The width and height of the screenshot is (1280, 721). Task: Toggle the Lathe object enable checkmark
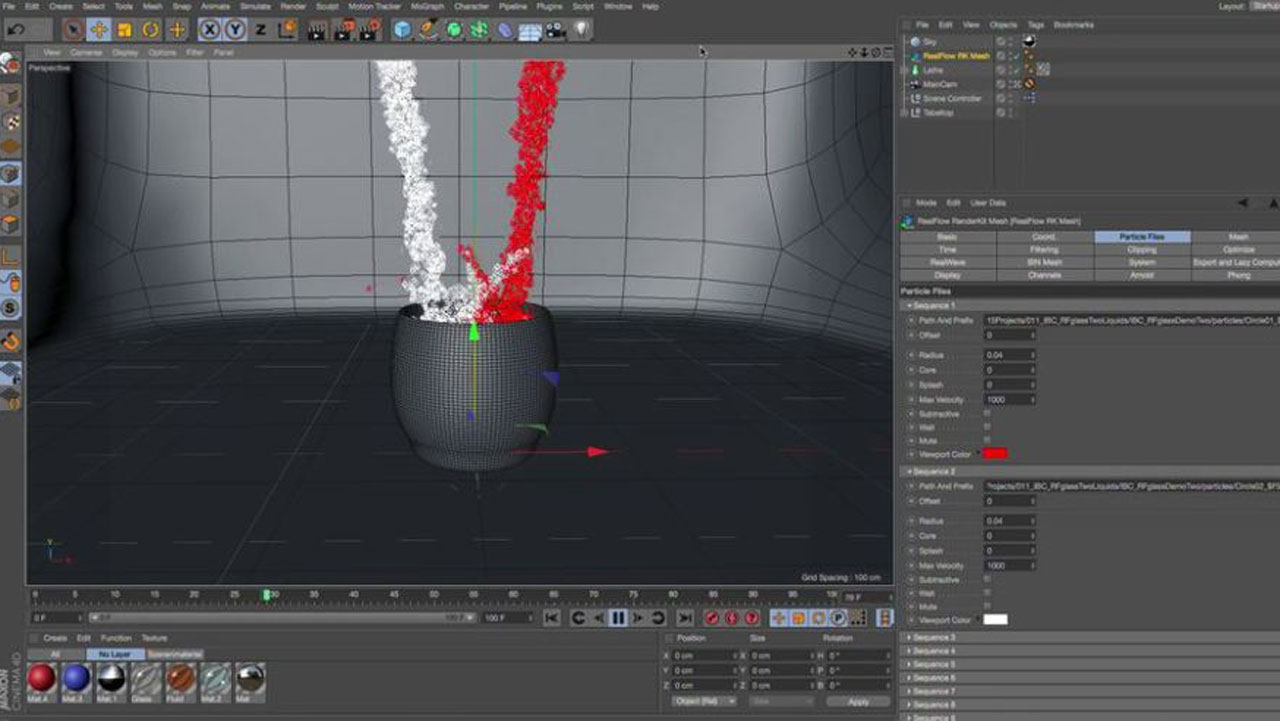1017,70
